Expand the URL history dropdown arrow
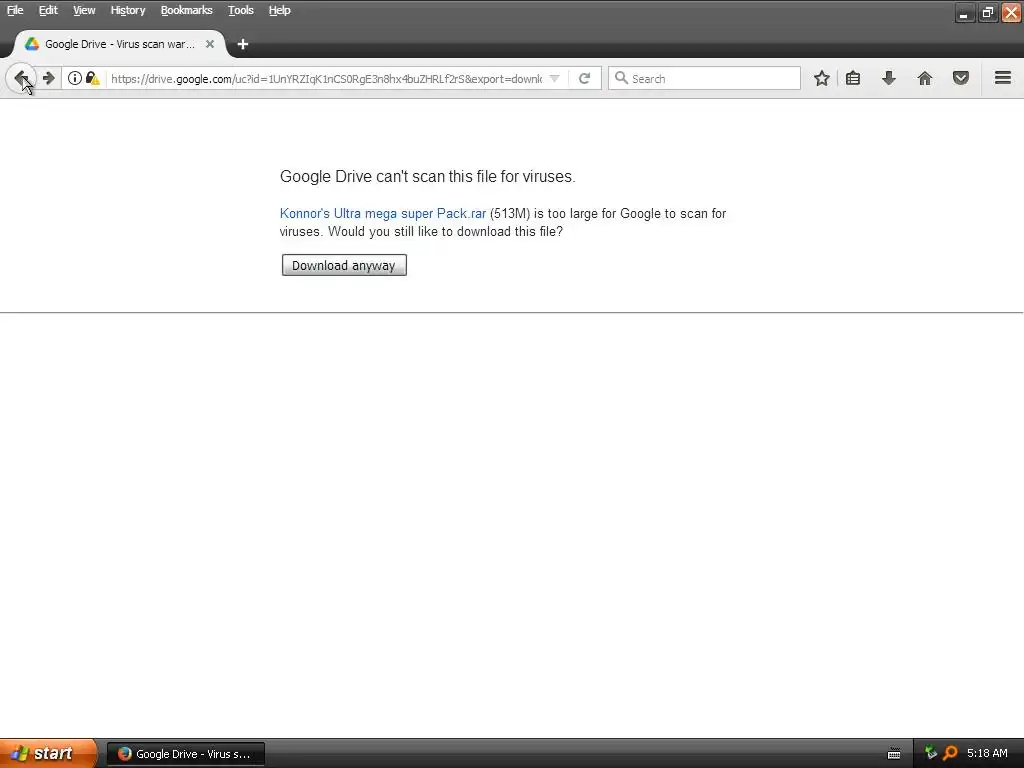This screenshot has height=768, width=1024. pyautogui.click(x=554, y=78)
